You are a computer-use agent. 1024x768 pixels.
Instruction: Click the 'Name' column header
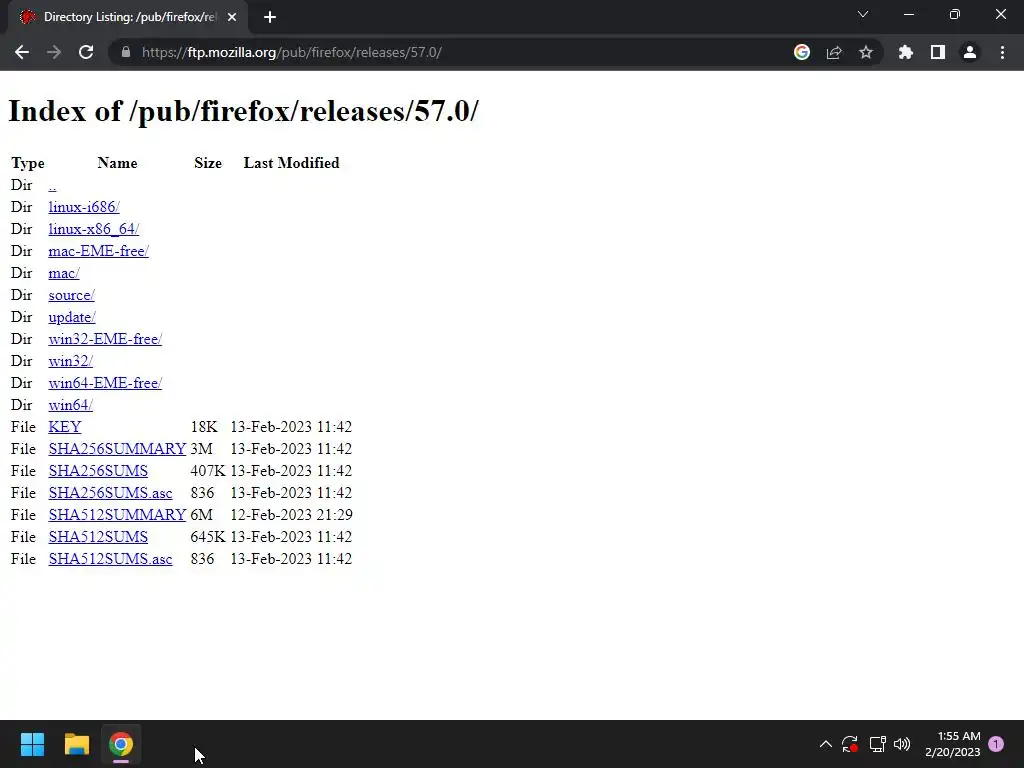pos(118,163)
